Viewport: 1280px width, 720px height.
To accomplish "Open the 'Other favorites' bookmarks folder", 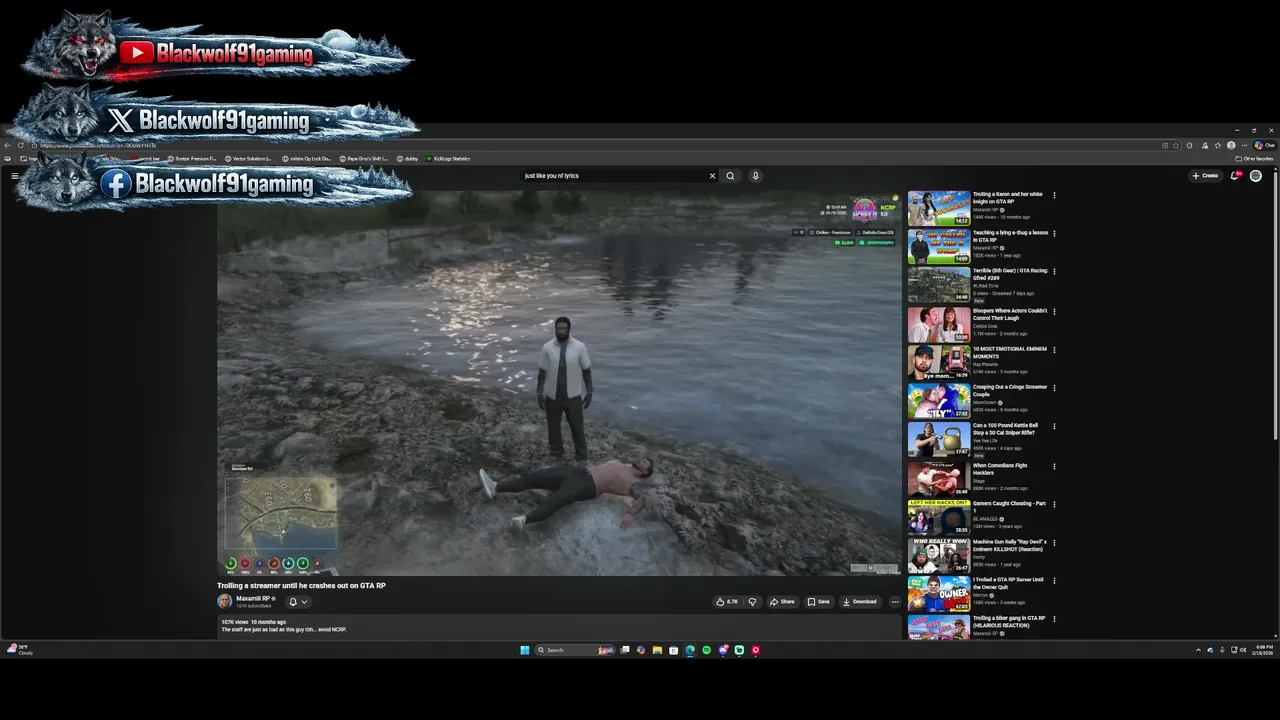I will [x=1255, y=159].
